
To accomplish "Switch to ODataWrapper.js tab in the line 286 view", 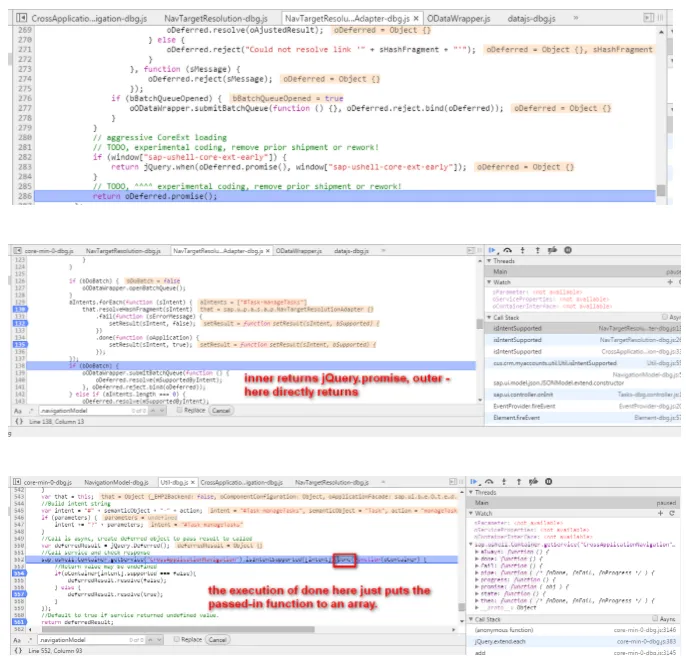I will tap(458, 18).
